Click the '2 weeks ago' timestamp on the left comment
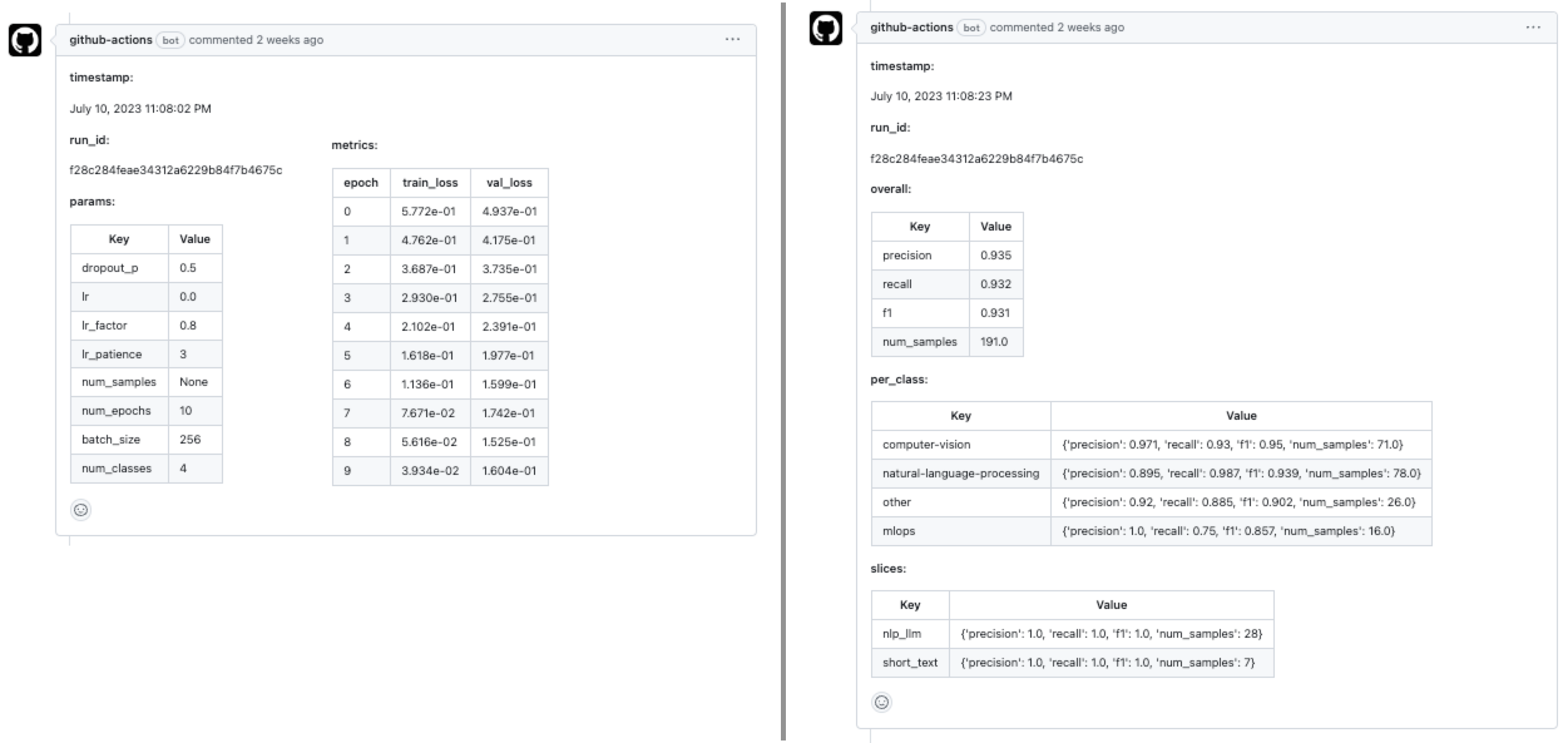This screenshot has height=743, width=1568. [x=290, y=39]
